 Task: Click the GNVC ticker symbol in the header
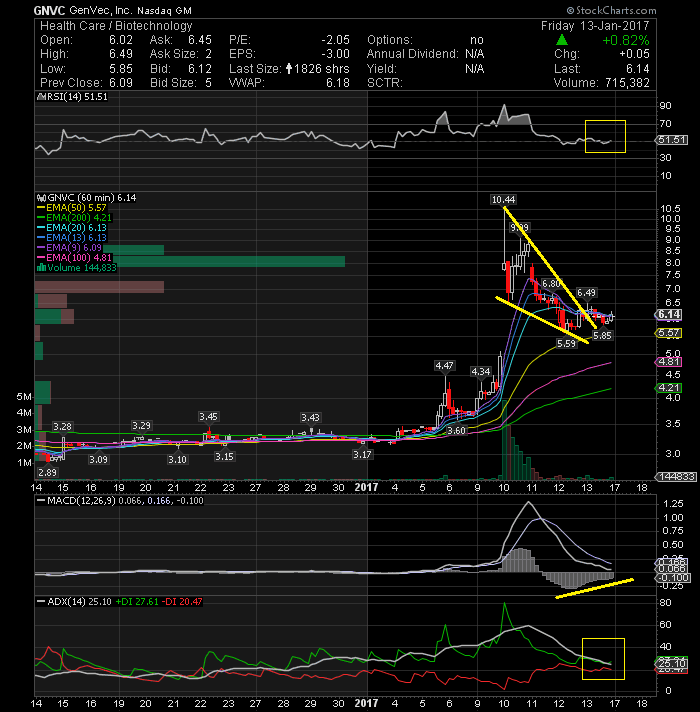[x=50, y=10]
